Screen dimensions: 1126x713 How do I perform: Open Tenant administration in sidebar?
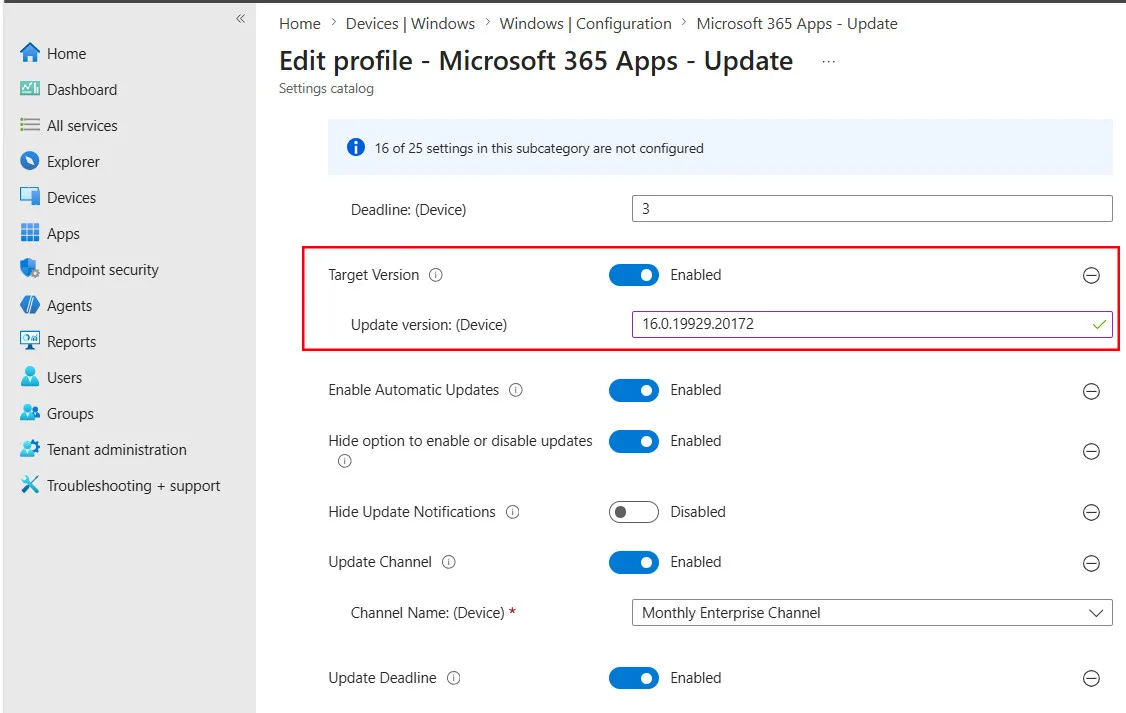pos(116,449)
